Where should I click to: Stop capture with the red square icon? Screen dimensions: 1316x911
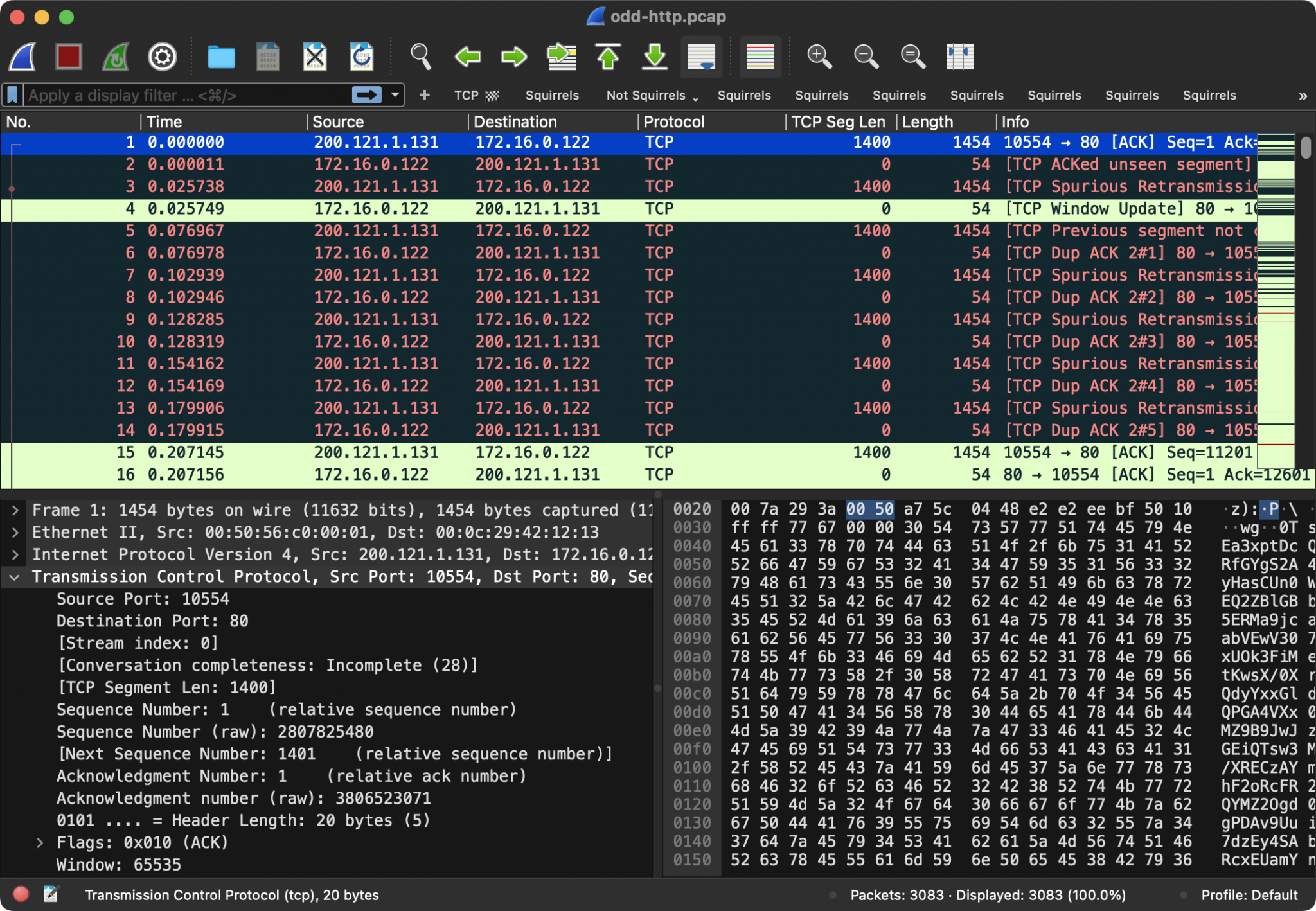point(69,57)
